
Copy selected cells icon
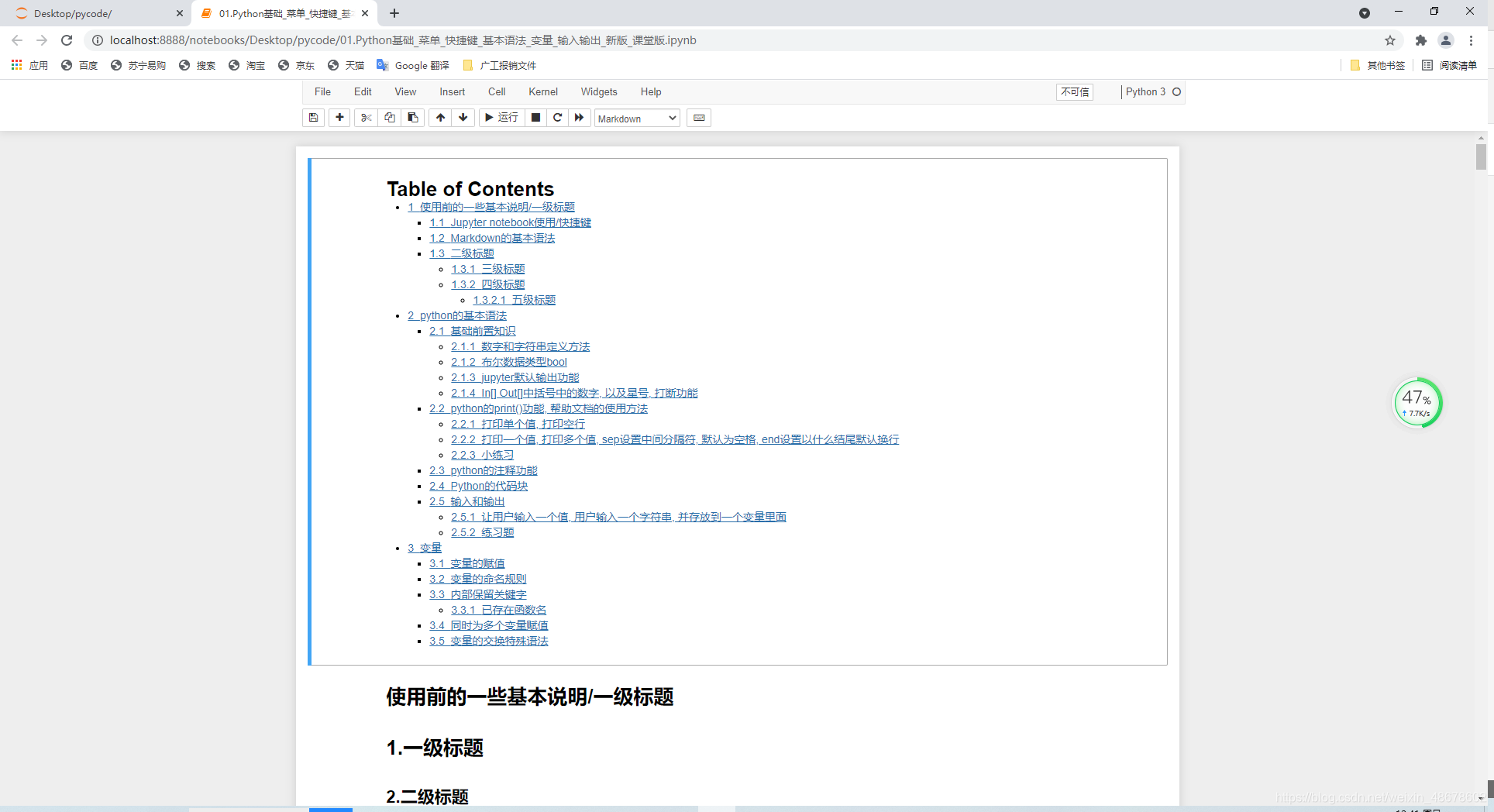point(390,118)
